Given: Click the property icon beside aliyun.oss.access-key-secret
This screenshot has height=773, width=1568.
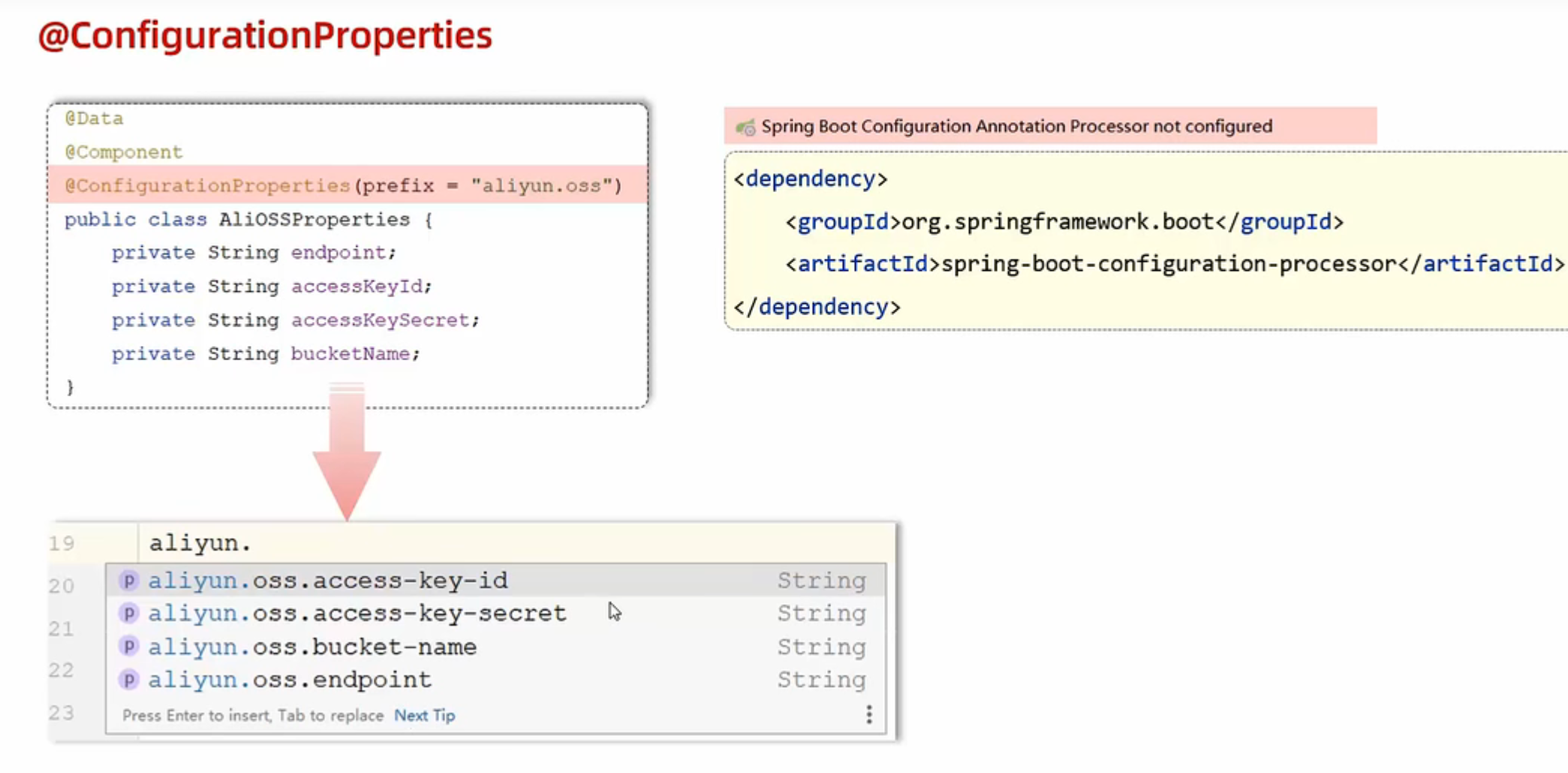Looking at the screenshot, I should click(x=129, y=613).
